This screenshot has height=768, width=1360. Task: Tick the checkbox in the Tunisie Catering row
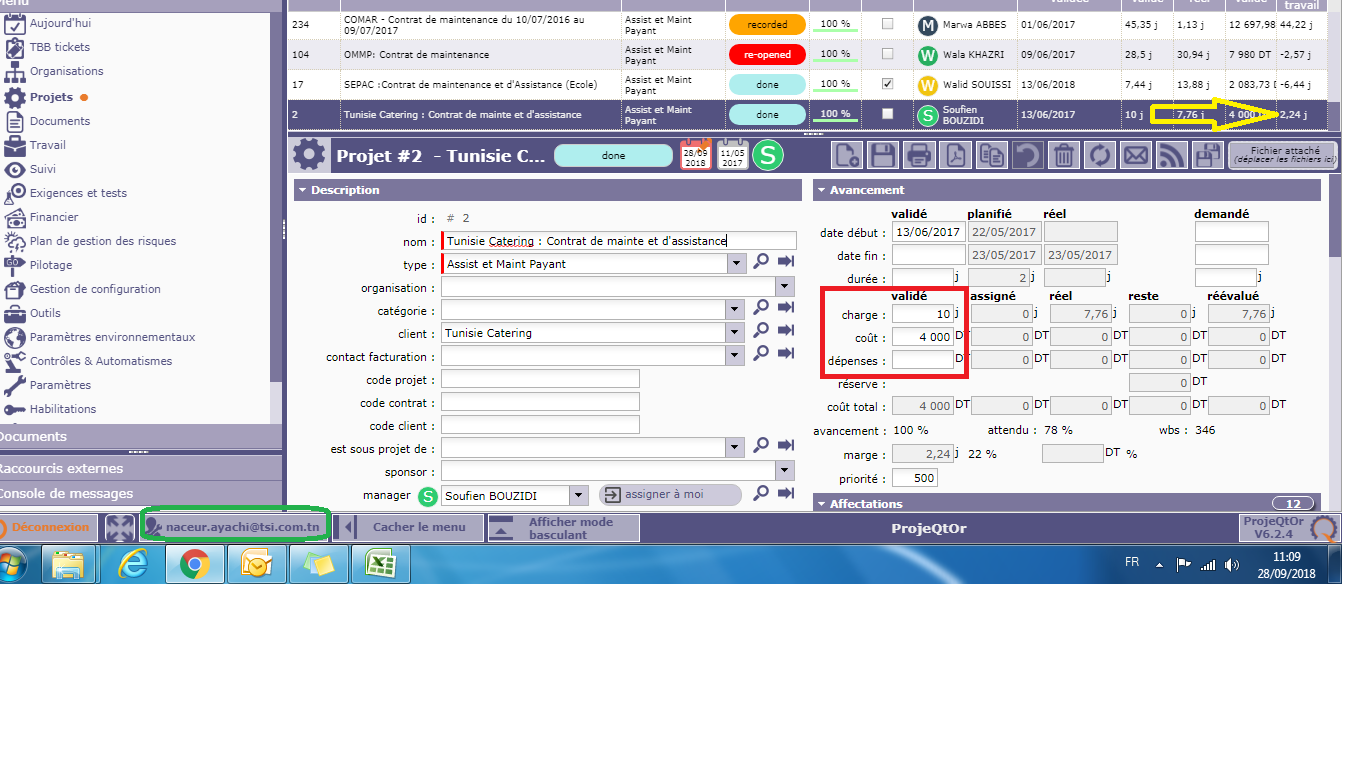(x=887, y=114)
